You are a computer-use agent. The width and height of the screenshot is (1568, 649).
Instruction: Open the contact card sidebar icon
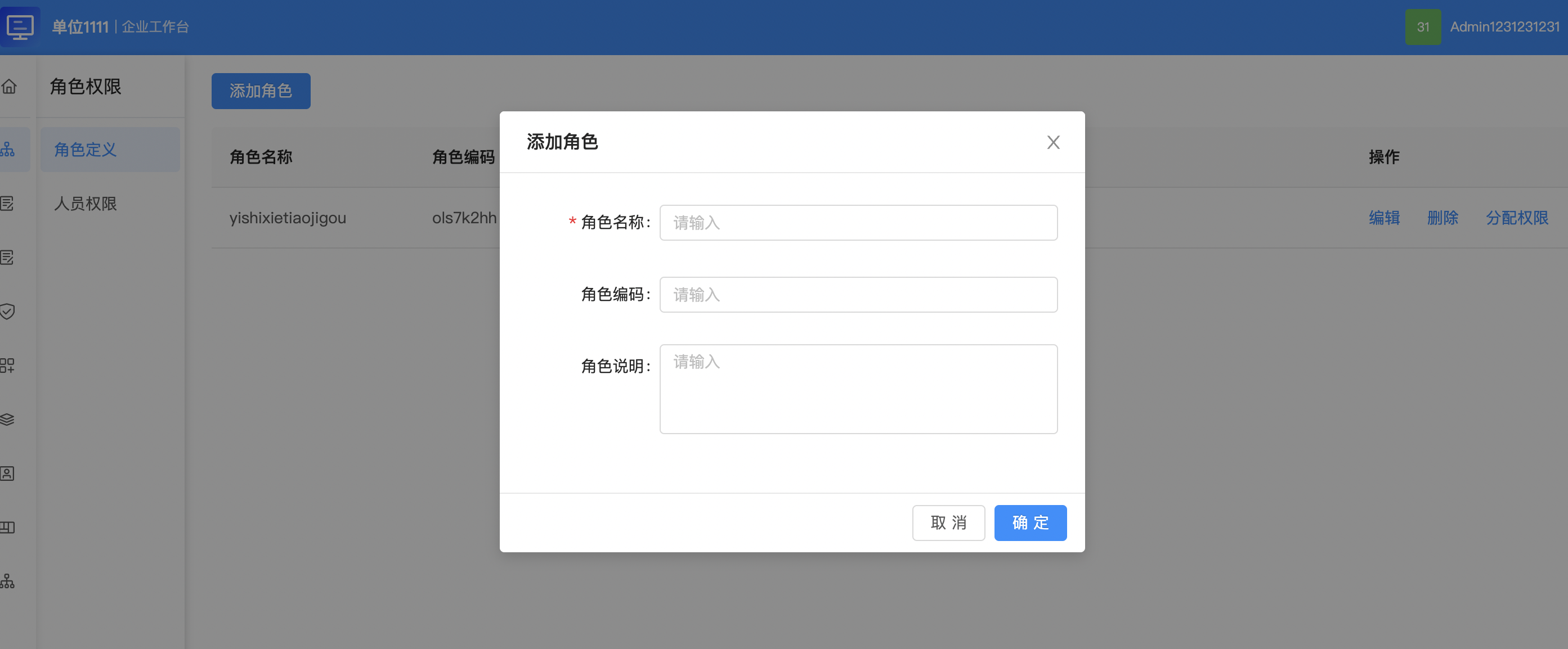(7, 473)
